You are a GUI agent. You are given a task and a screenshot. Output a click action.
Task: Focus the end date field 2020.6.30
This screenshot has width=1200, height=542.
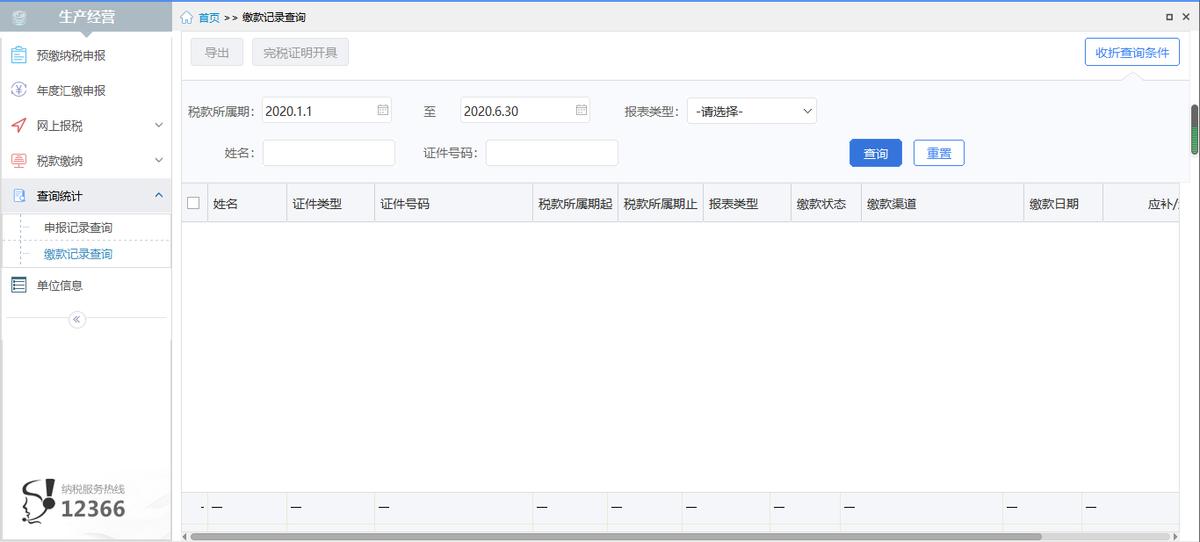525,110
